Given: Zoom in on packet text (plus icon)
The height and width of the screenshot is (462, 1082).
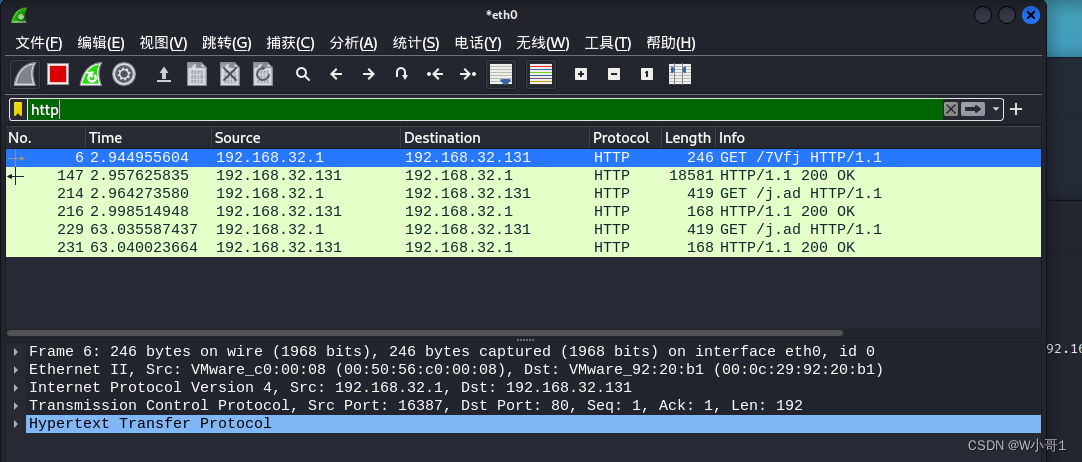Looking at the screenshot, I should [x=581, y=74].
